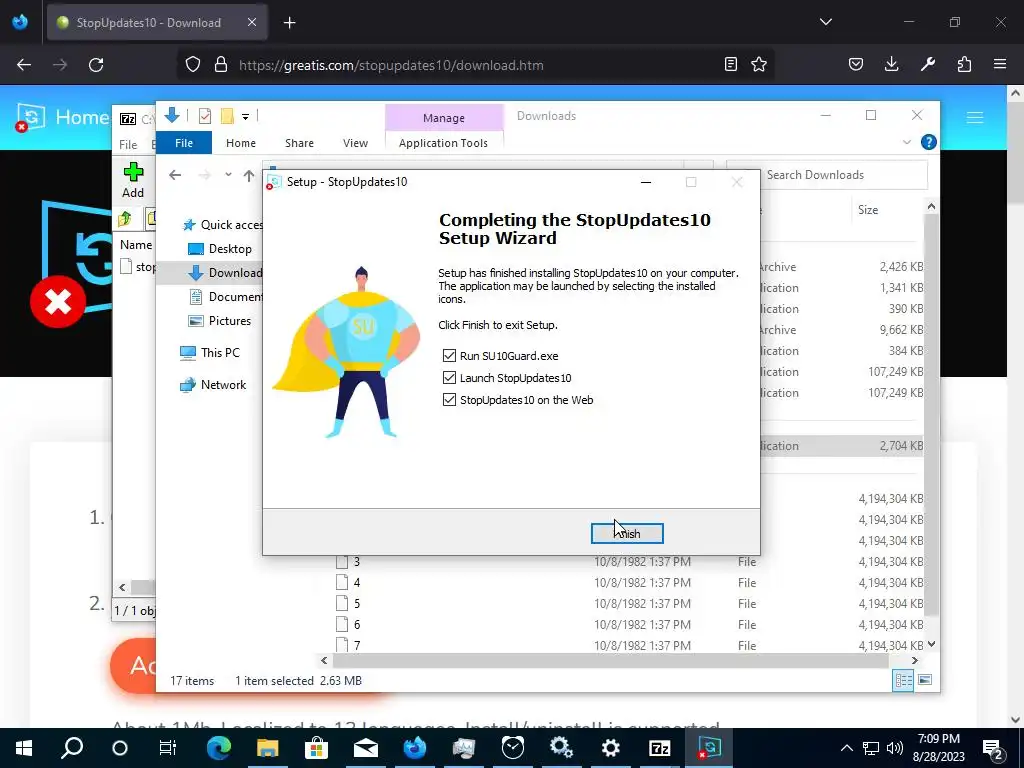Screen dimensions: 1024x768
Task: Click quick access toolbar properties icon
Action: click(204, 116)
